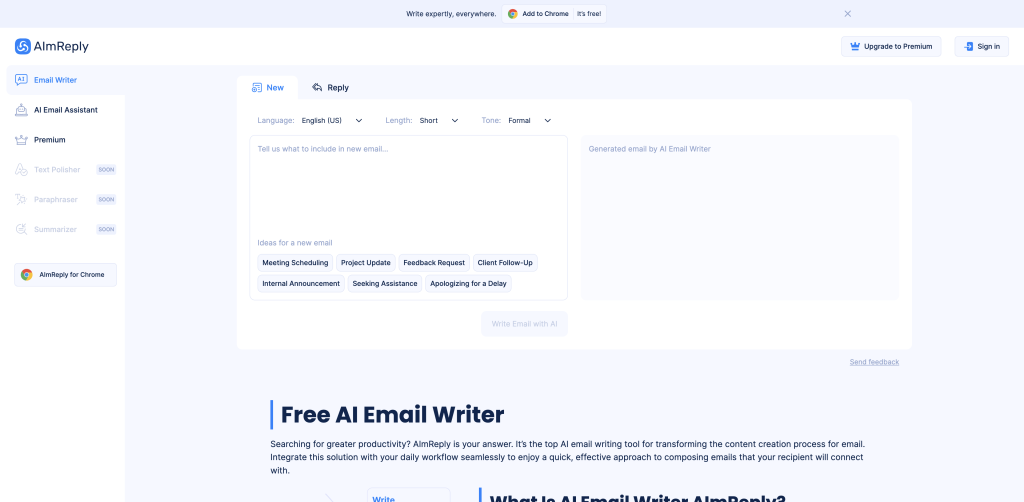Select Text Polisher sidebar item
Viewport: 1024px width, 502px height.
tap(65, 170)
